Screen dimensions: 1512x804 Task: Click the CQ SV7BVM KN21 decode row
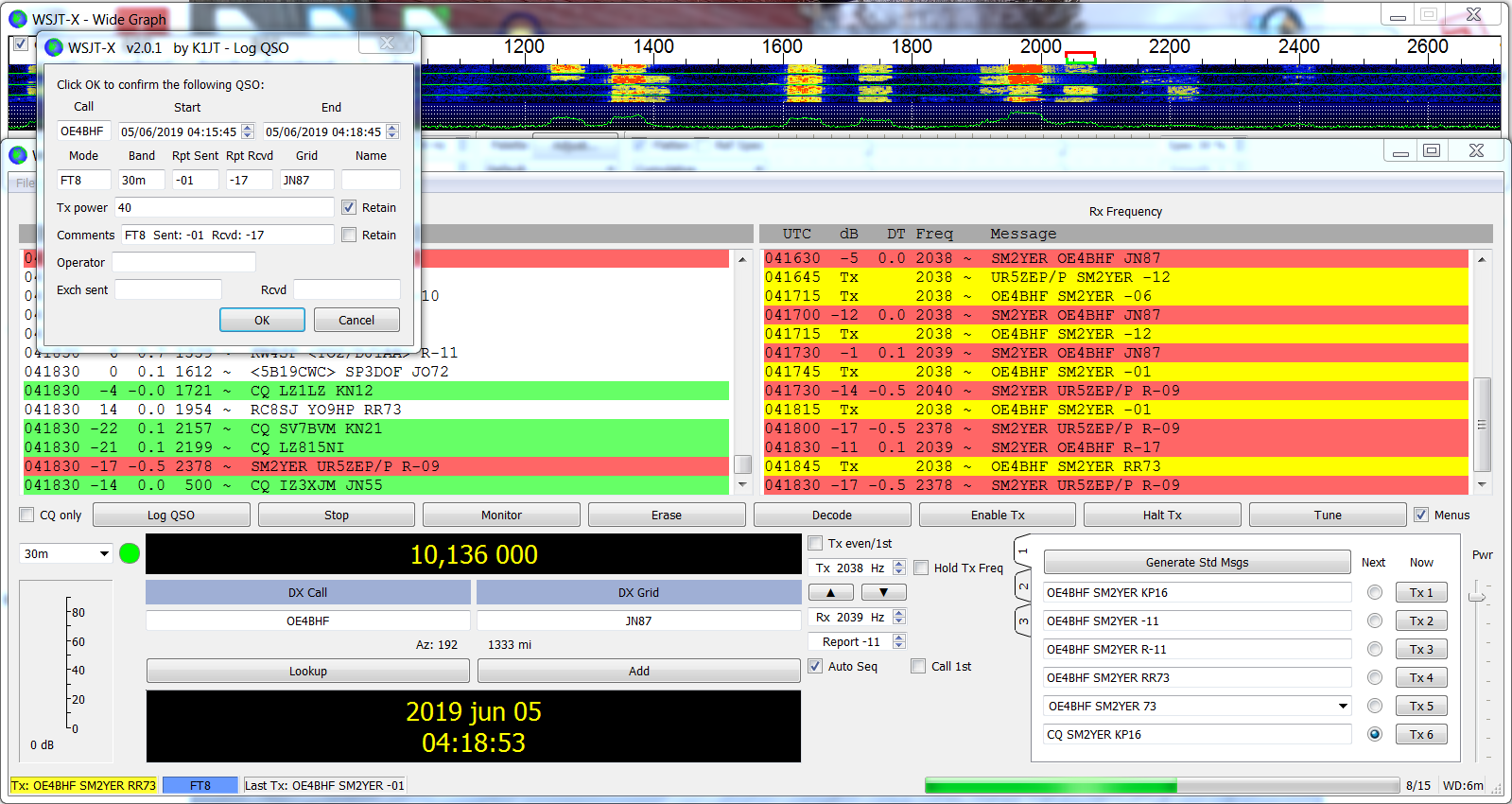376,428
